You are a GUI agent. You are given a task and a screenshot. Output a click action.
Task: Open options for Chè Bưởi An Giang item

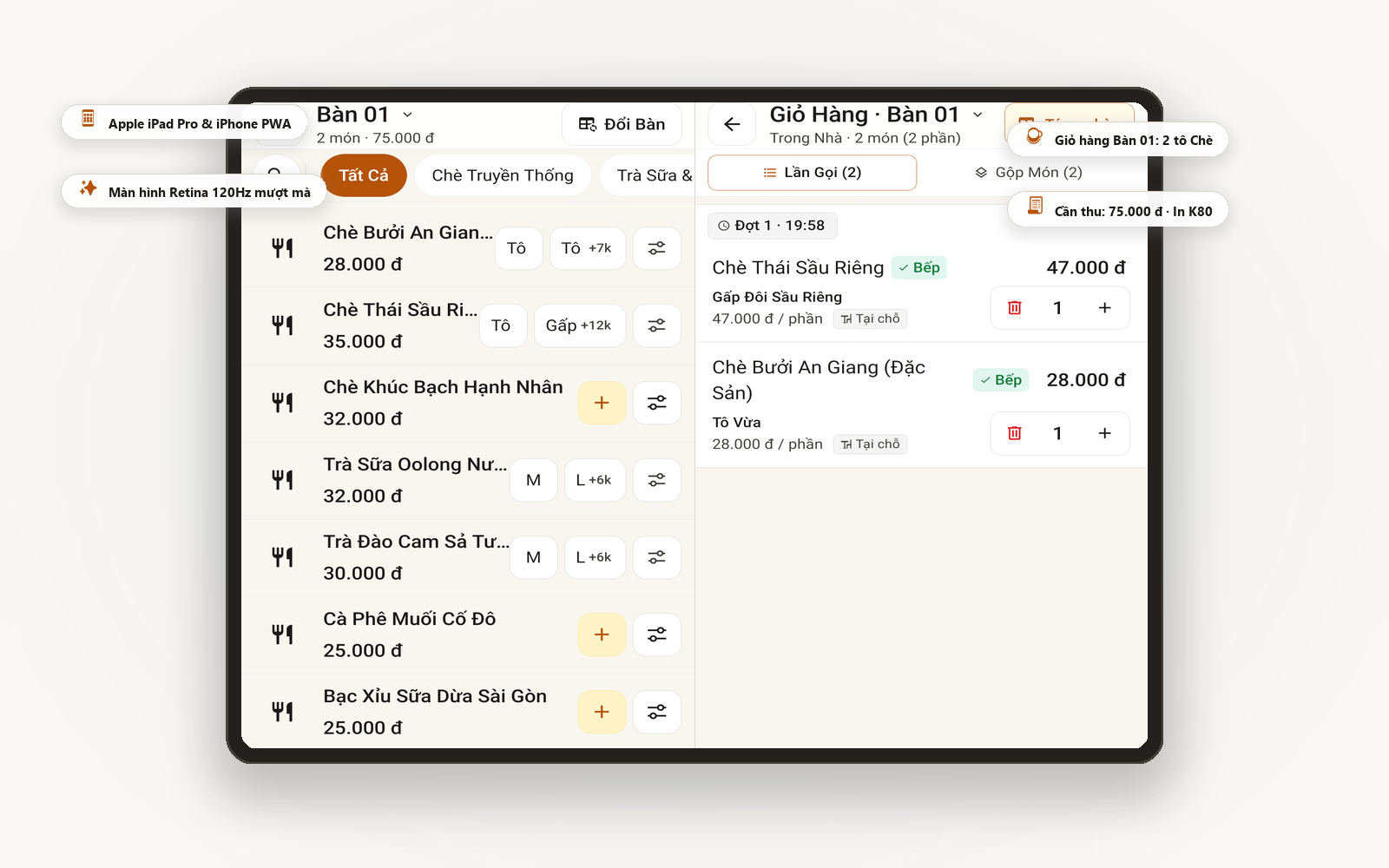656,248
